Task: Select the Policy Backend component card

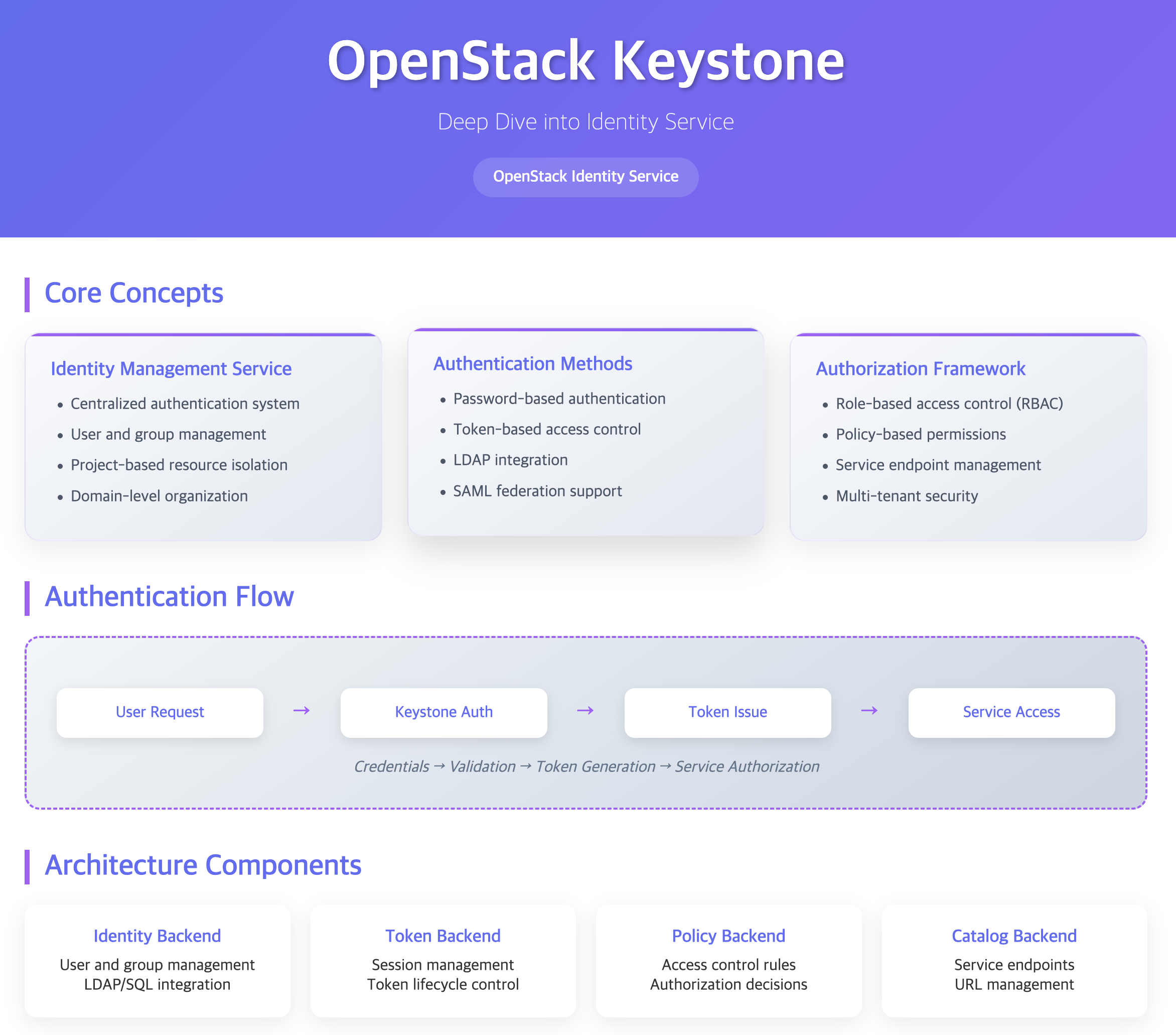Action: [728, 960]
